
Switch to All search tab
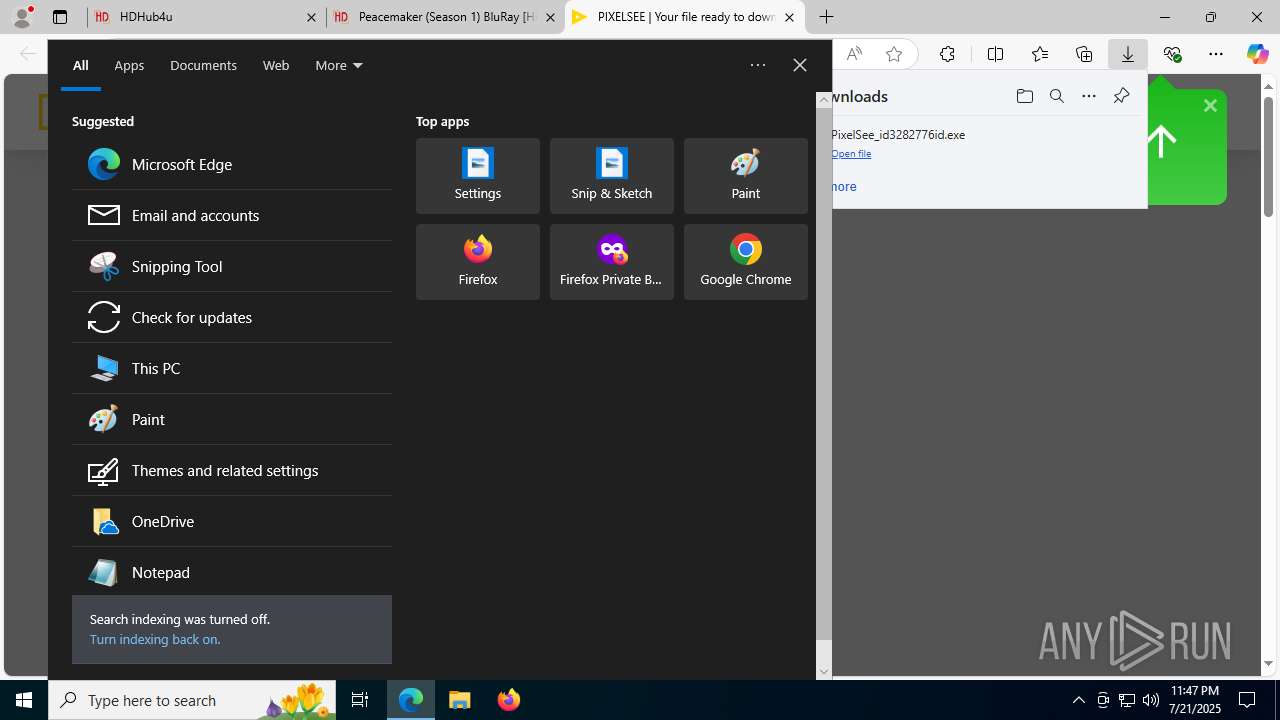[x=81, y=65]
